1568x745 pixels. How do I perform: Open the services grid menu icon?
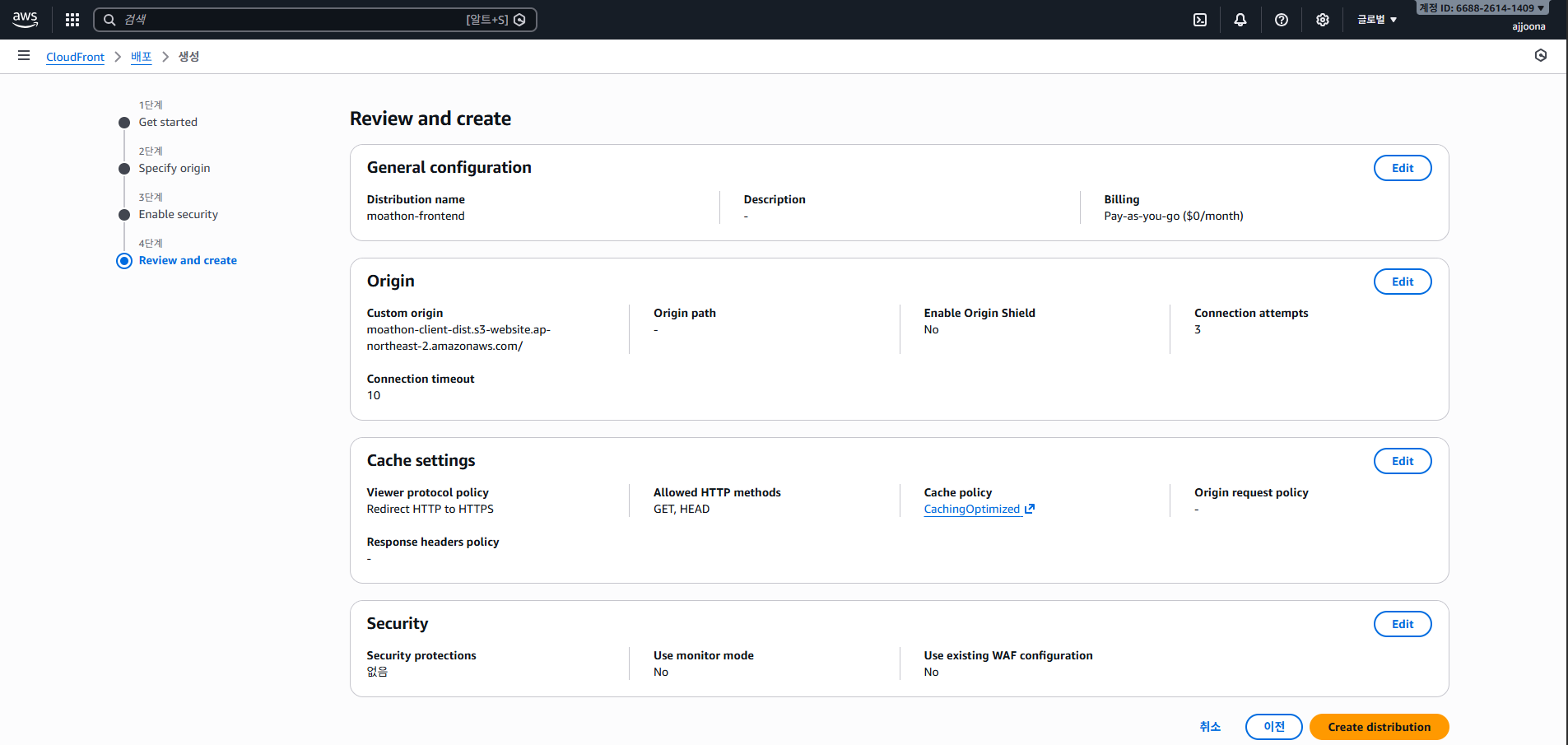click(72, 20)
